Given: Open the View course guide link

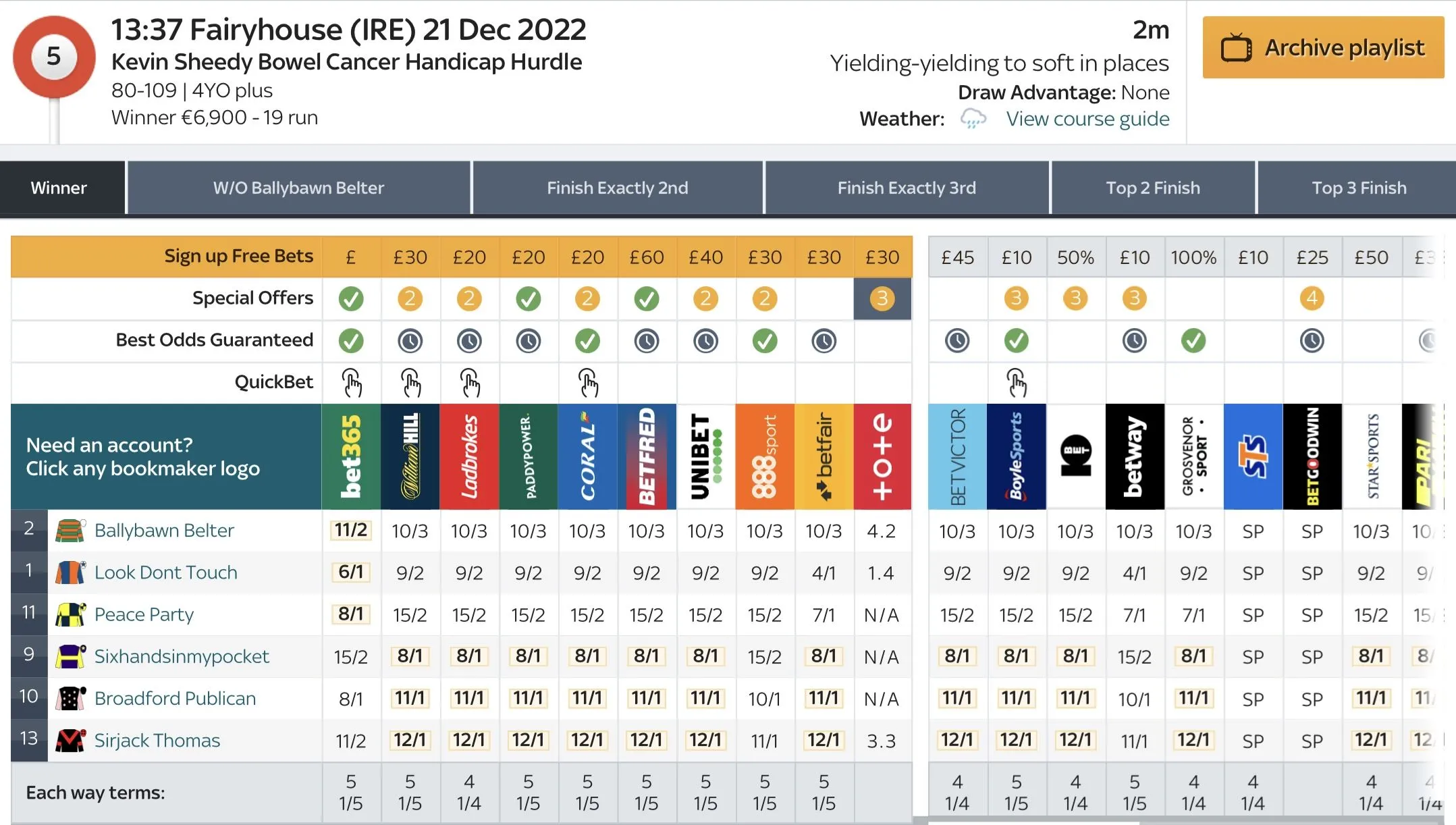Looking at the screenshot, I should point(1087,119).
